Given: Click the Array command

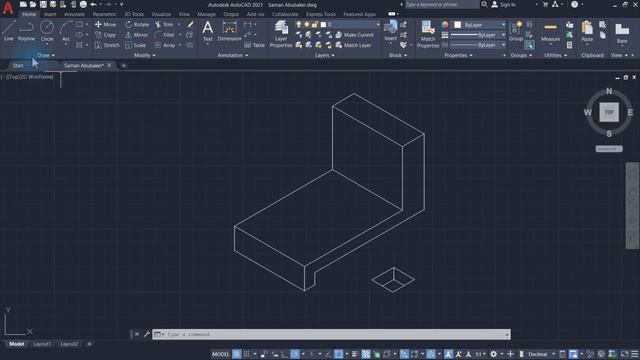Looking at the screenshot, I should pyautogui.click(x=165, y=45).
